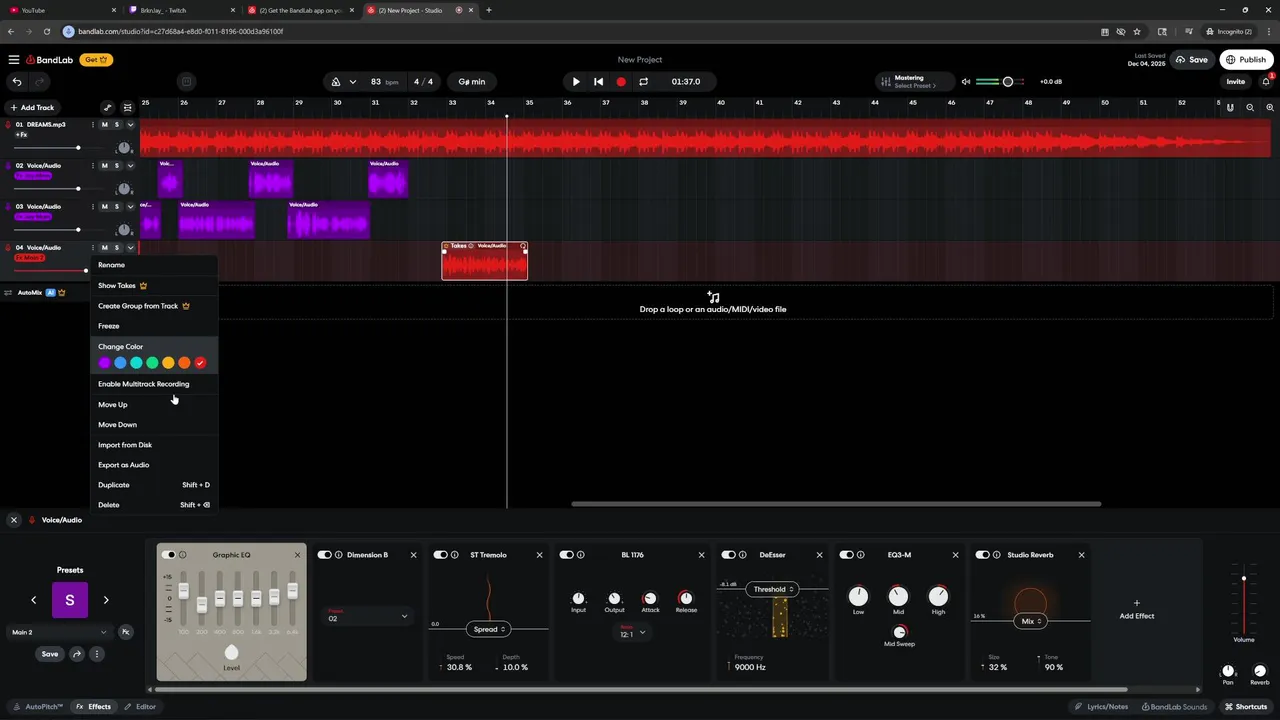Expand the metronome options chevron
Viewport: 1280px width, 720px height.
tap(352, 82)
